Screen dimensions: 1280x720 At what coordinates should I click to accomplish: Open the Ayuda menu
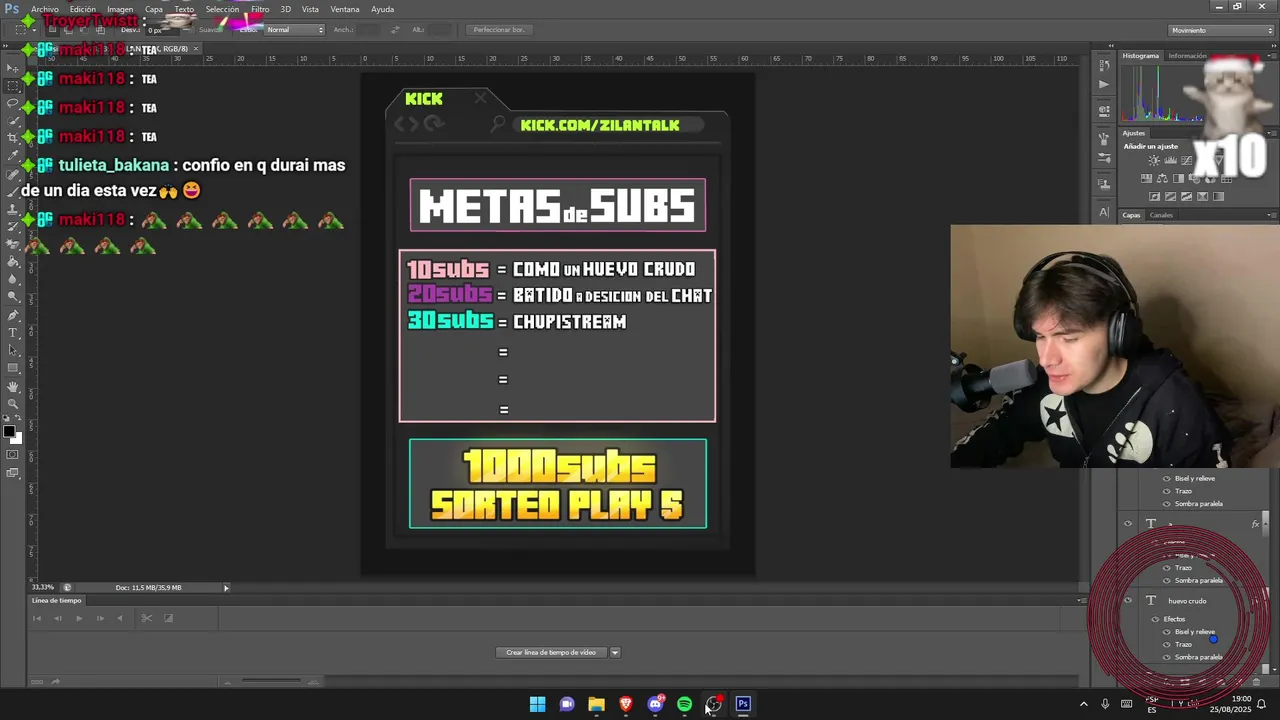[x=382, y=9]
